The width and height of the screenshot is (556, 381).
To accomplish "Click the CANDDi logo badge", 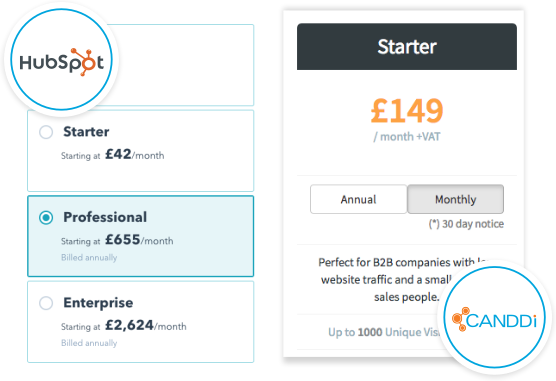I will tap(495, 317).
